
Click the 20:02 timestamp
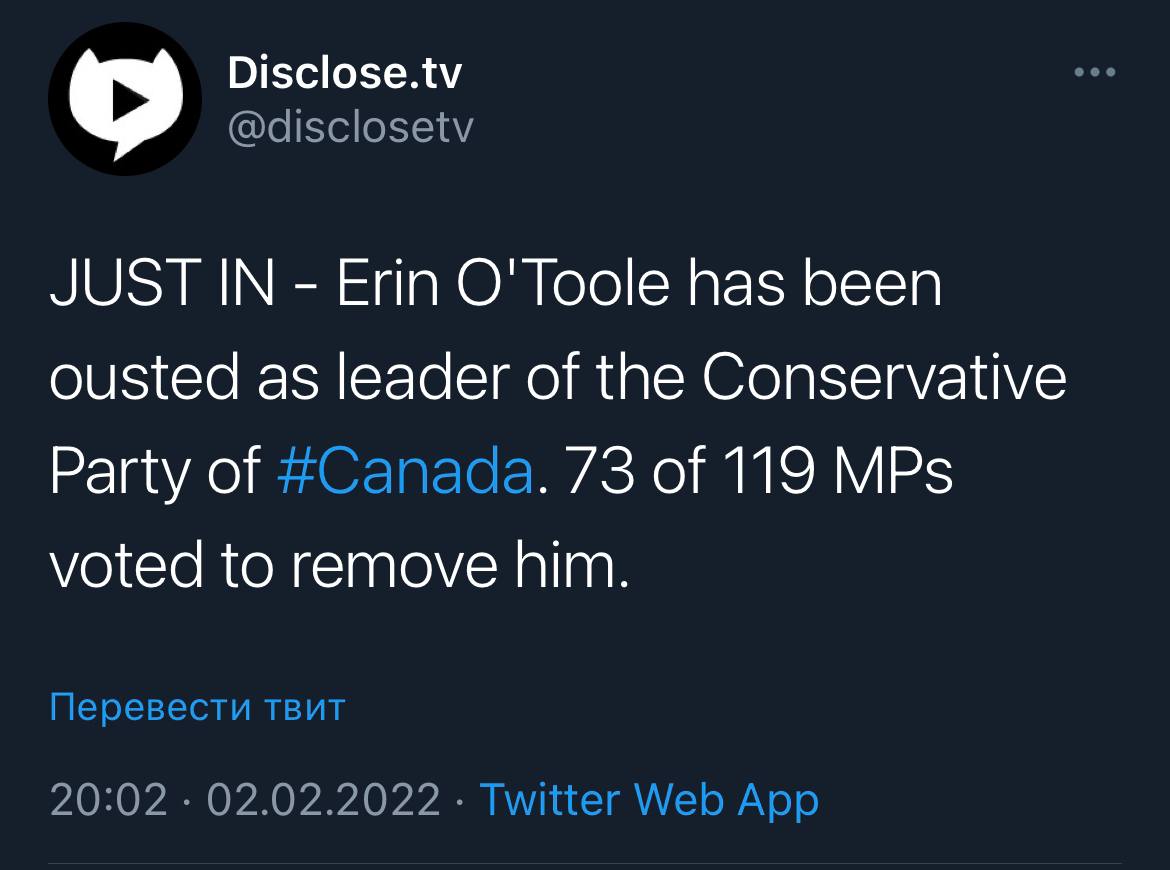pos(108,800)
